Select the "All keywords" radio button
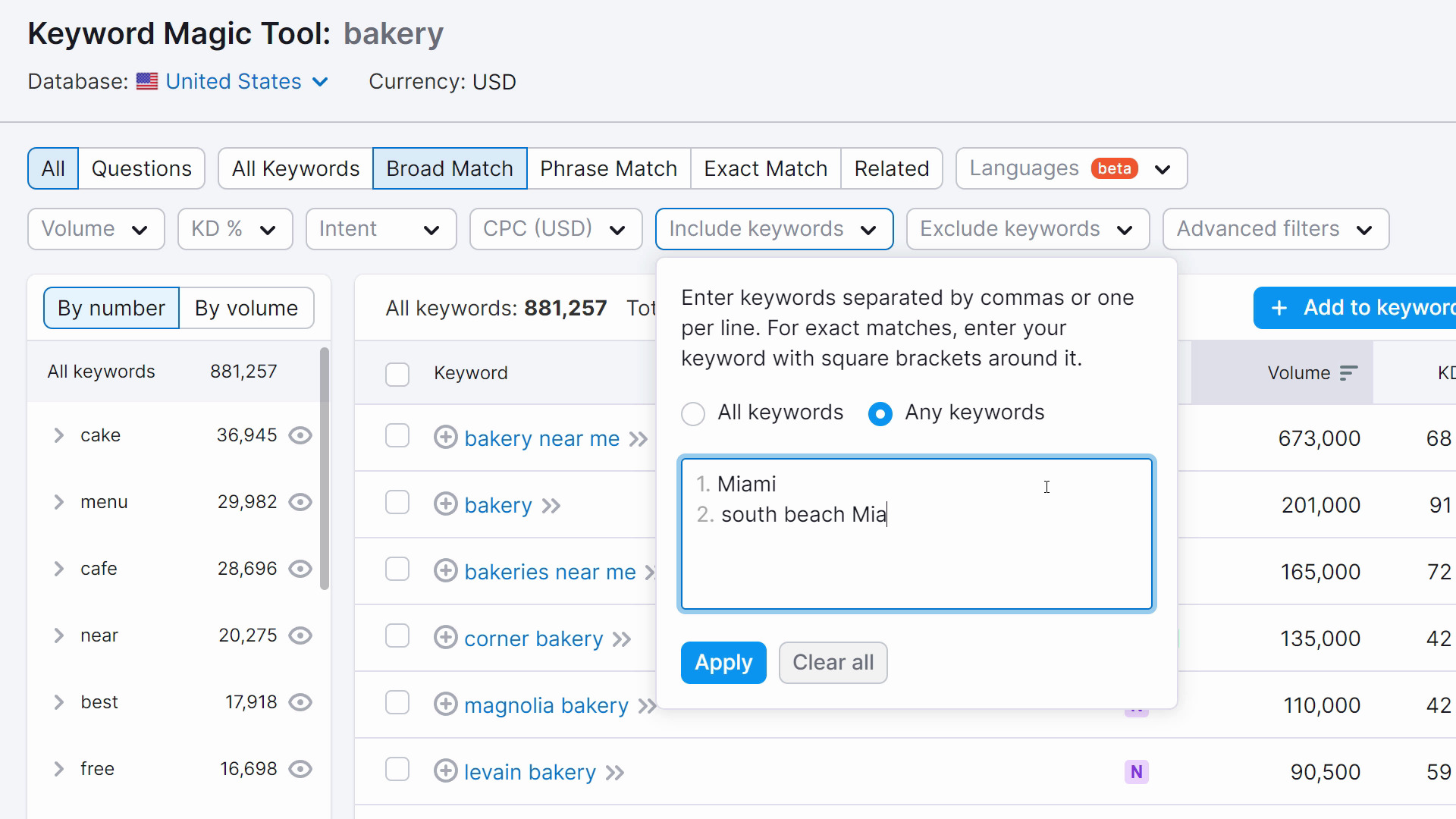Screen dimensions: 1456x819 pos(692,413)
